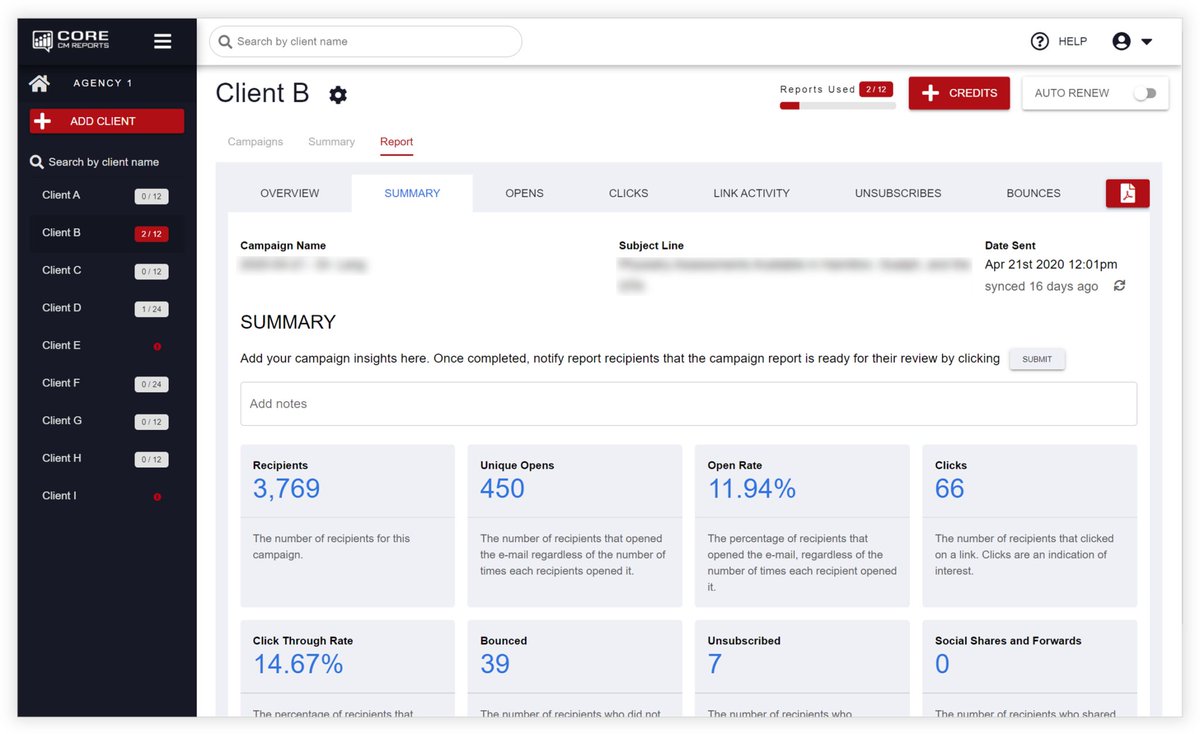Open the Bounces tab

tap(1033, 192)
